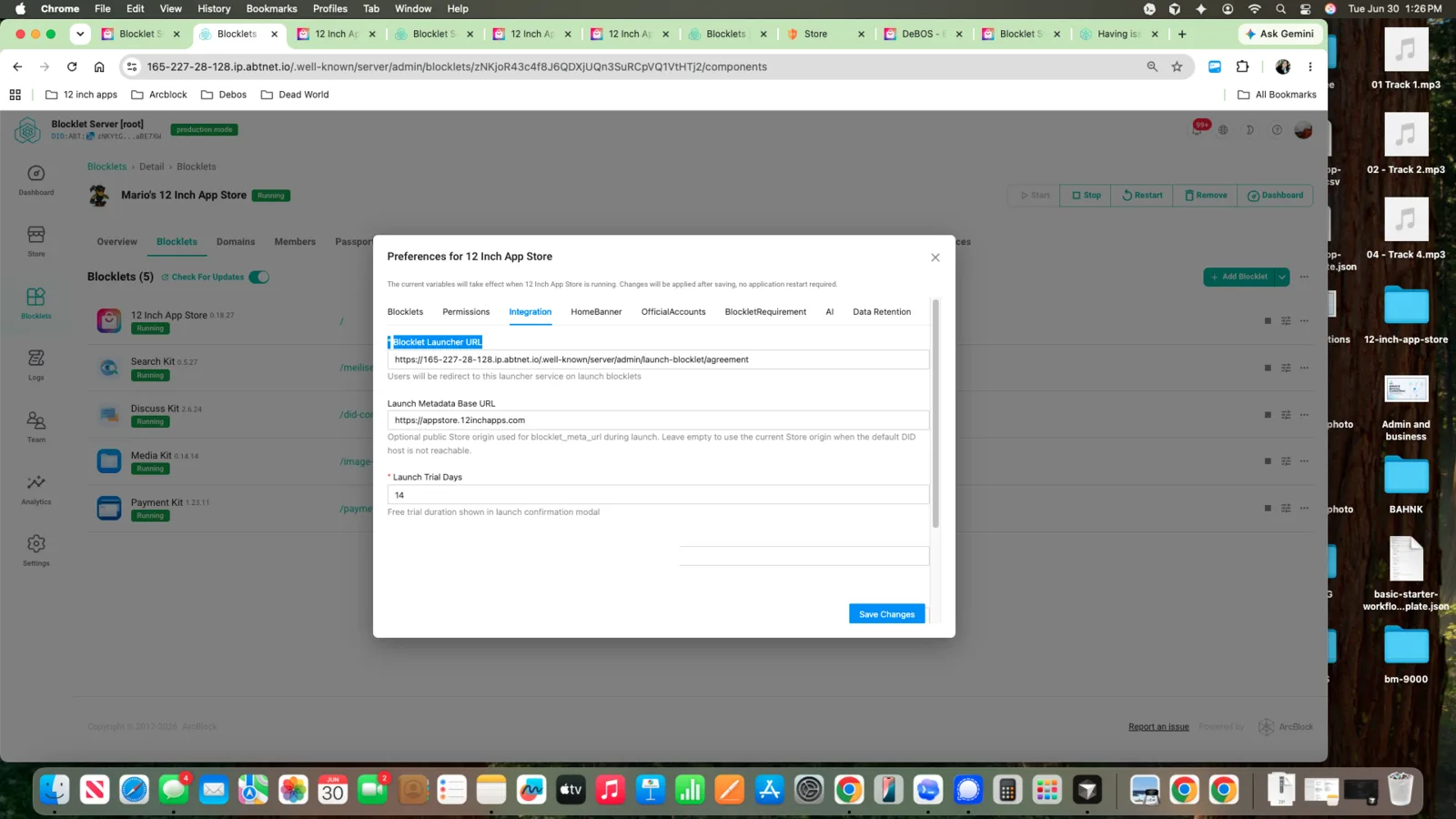Open Settings from the sidebar

tap(36, 551)
